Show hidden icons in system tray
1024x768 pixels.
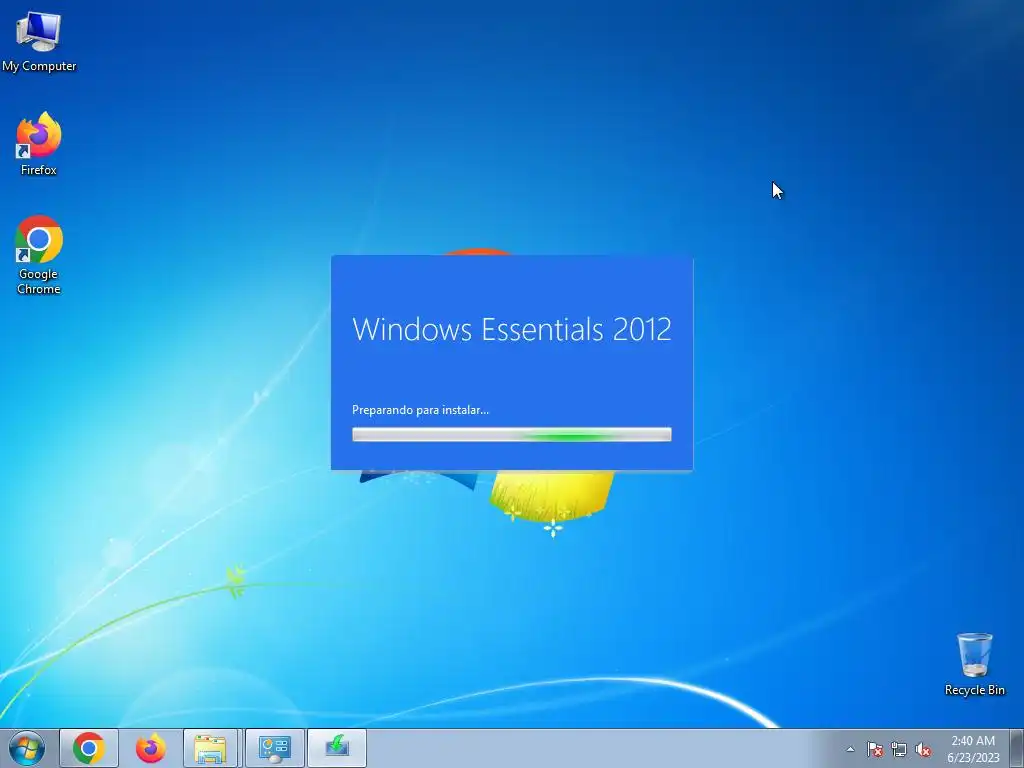pyautogui.click(x=850, y=749)
